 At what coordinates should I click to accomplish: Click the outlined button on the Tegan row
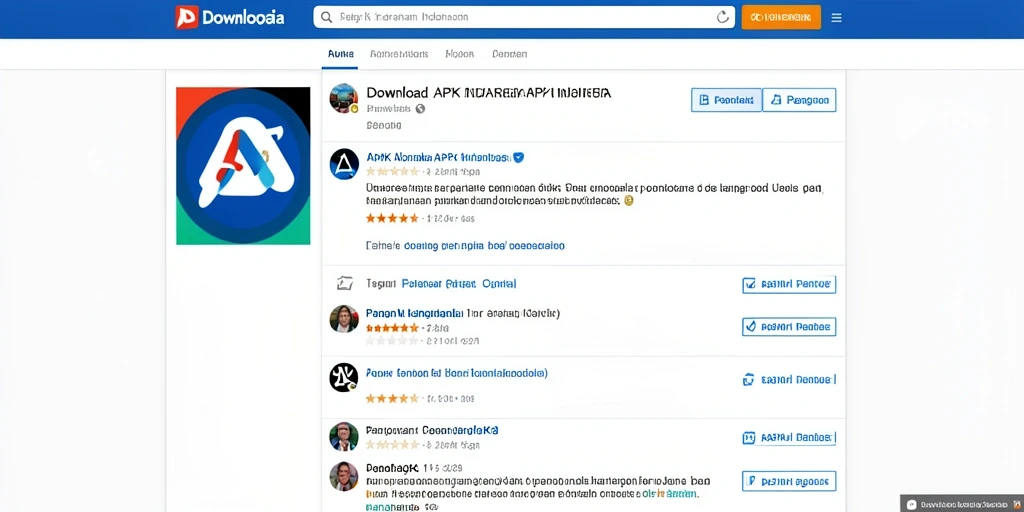tap(789, 284)
